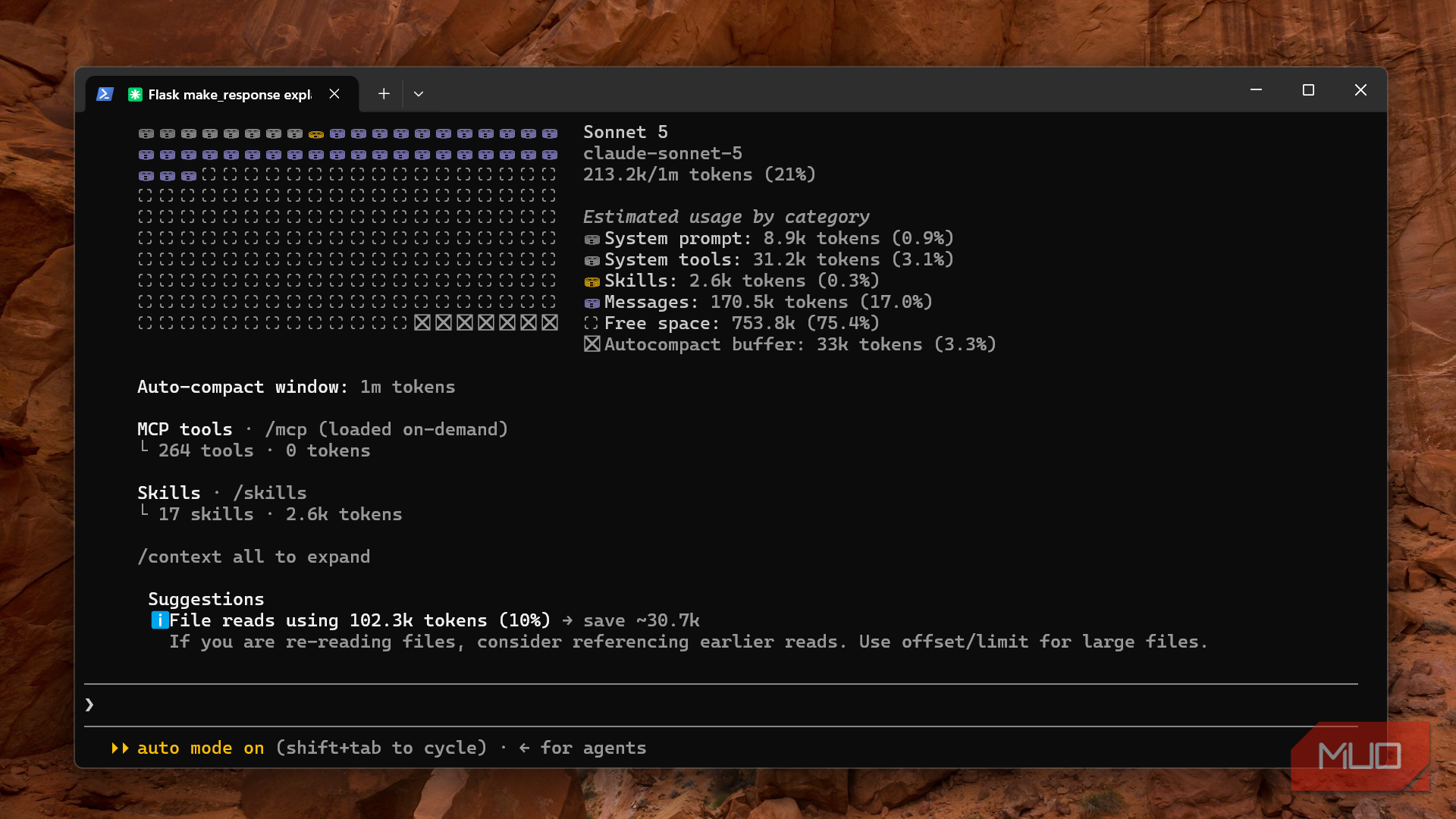
Task: Click 'Messages: 170.5k tokens' line
Action: click(768, 302)
